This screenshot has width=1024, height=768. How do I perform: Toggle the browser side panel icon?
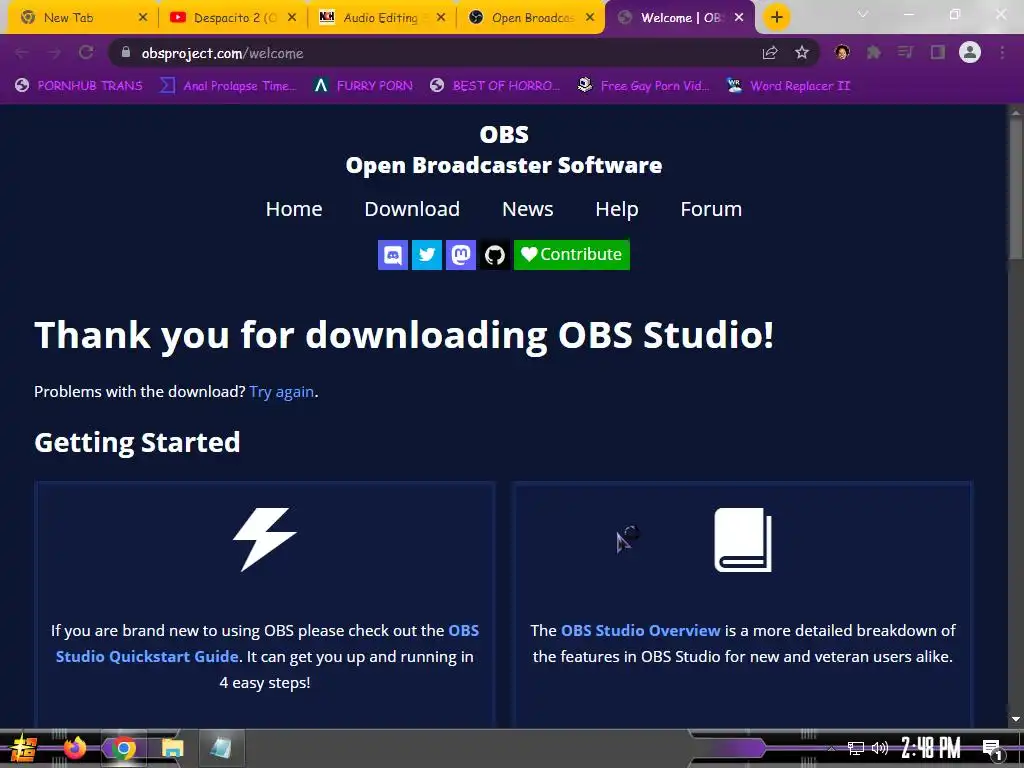click(938, 52)
